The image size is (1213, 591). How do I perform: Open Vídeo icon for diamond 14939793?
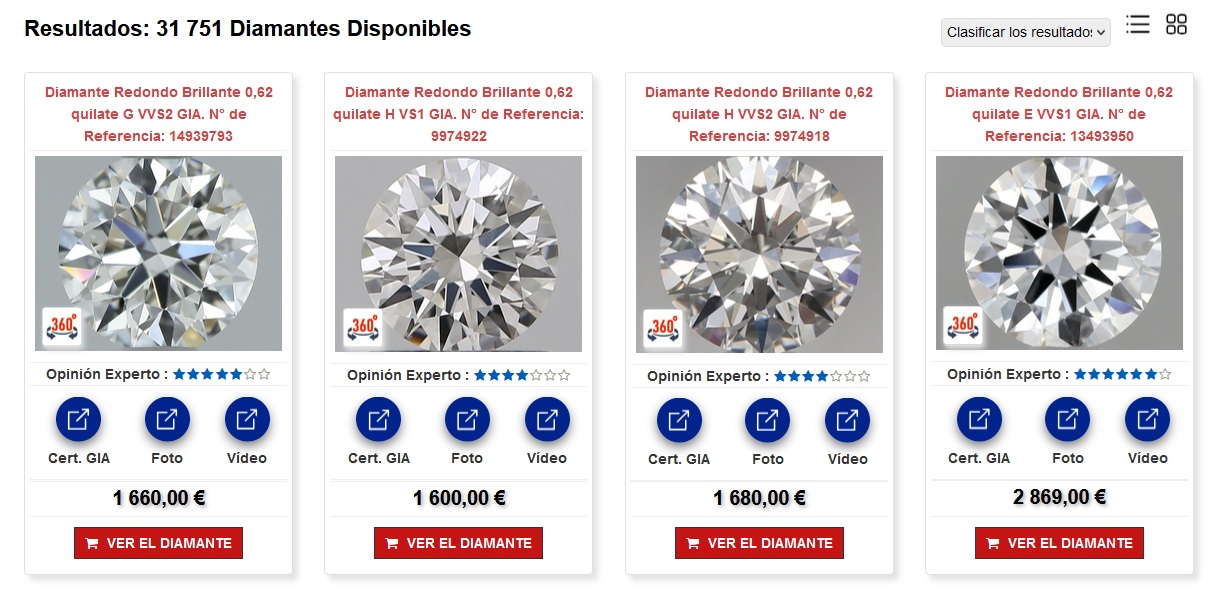click(x=247, y=419)
